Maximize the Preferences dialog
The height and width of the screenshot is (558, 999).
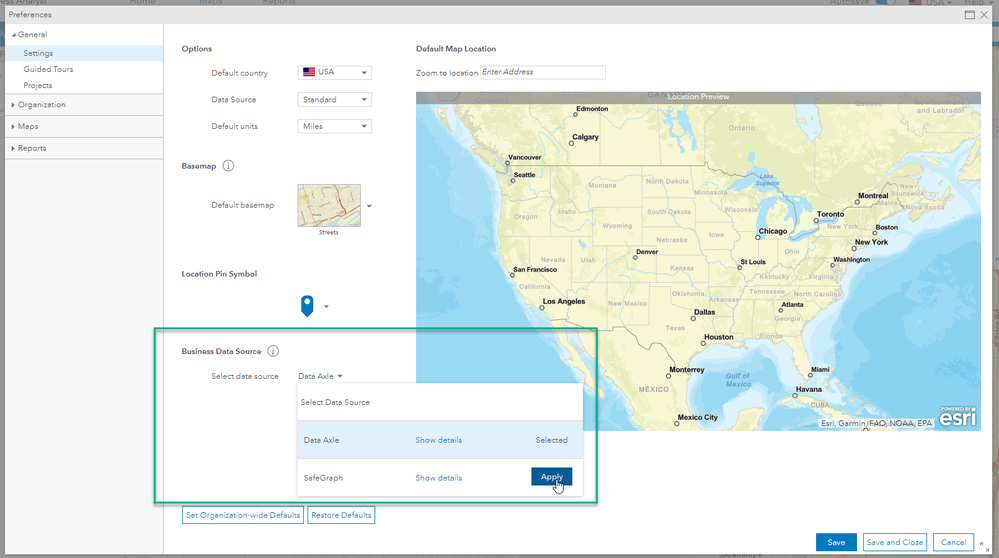coord(970,15)
